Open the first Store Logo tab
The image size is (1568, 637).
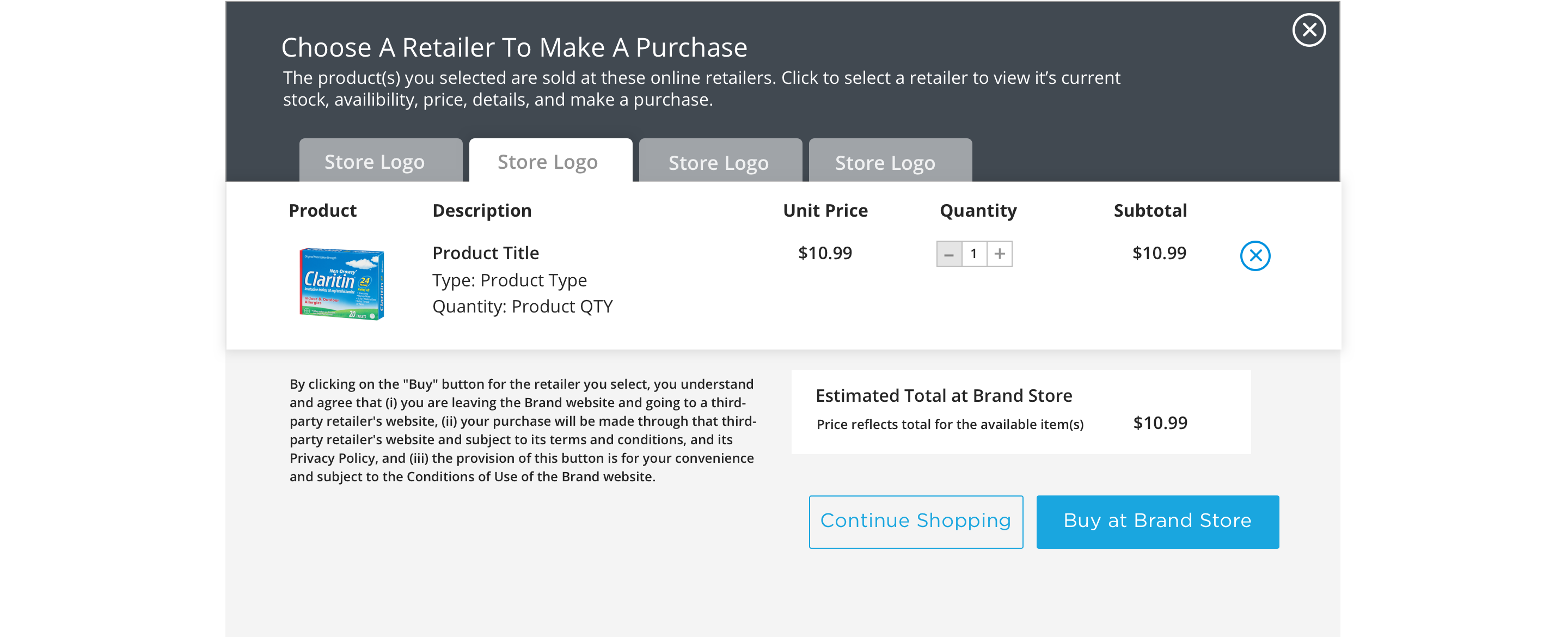pos(381,160)
